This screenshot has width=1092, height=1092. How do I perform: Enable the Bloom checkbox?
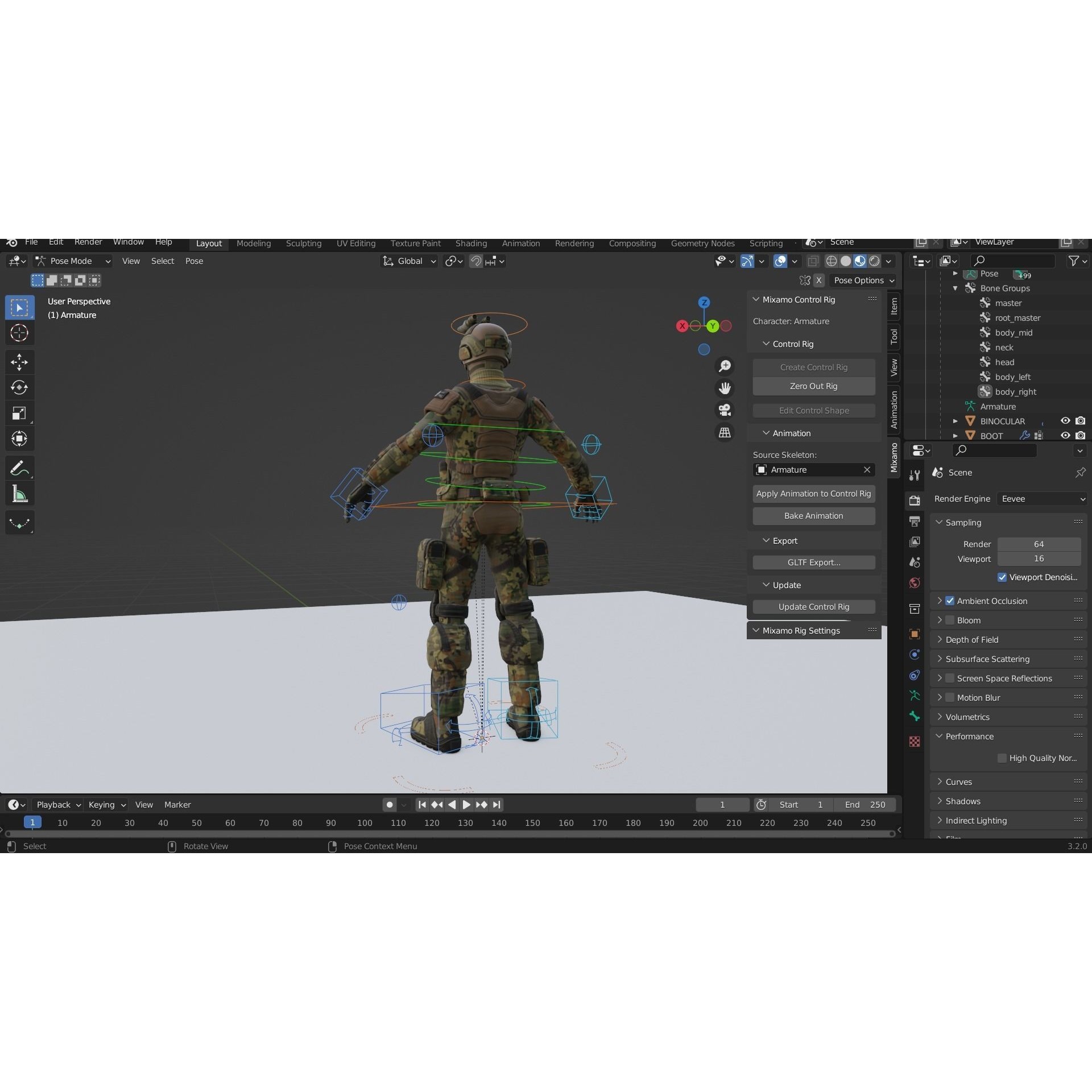(950, 621)
